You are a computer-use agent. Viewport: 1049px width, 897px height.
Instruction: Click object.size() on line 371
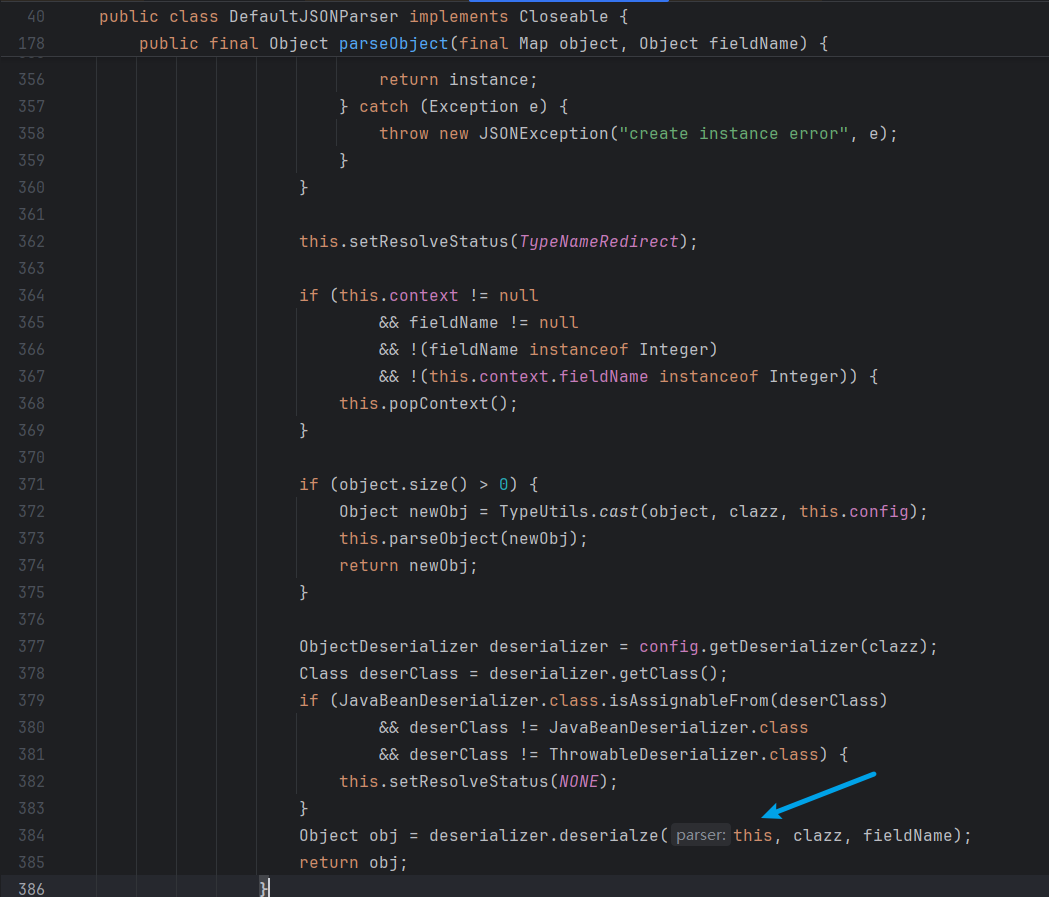tap(403, 484)
